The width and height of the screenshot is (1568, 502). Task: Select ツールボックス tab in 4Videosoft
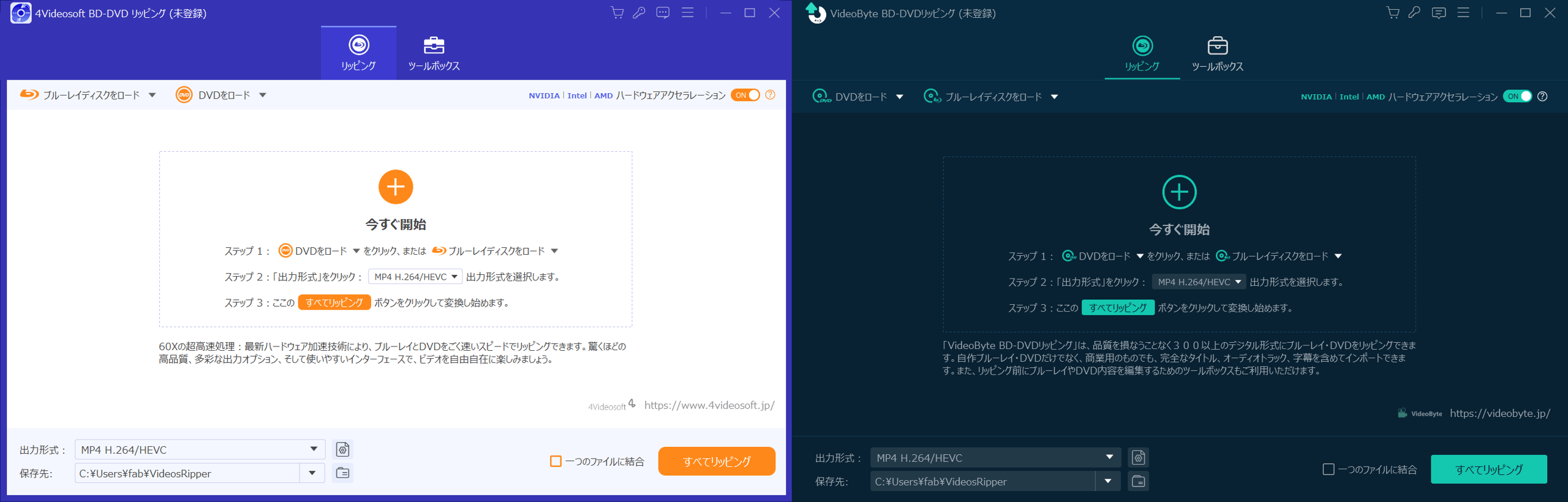pos(434,53)
